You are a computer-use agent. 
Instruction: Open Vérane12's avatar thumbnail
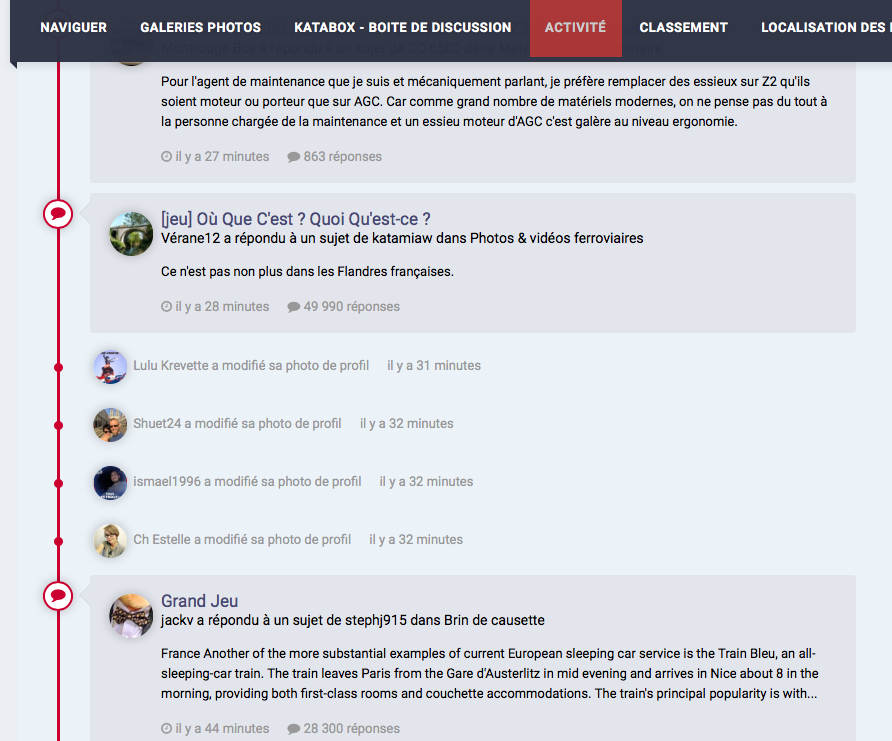[x=131, y=234]
